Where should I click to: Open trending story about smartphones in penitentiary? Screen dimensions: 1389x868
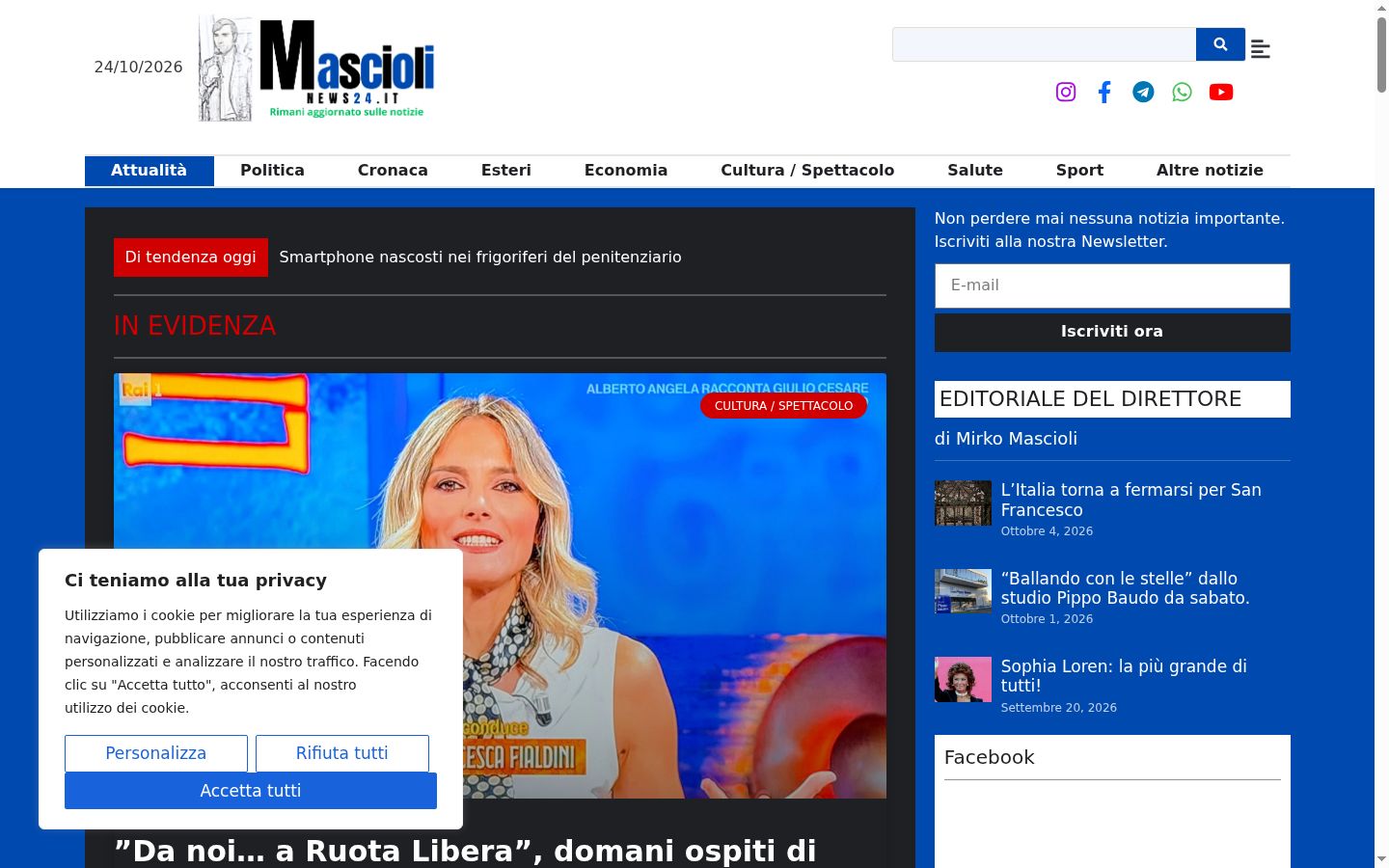[x=480, y=258]
